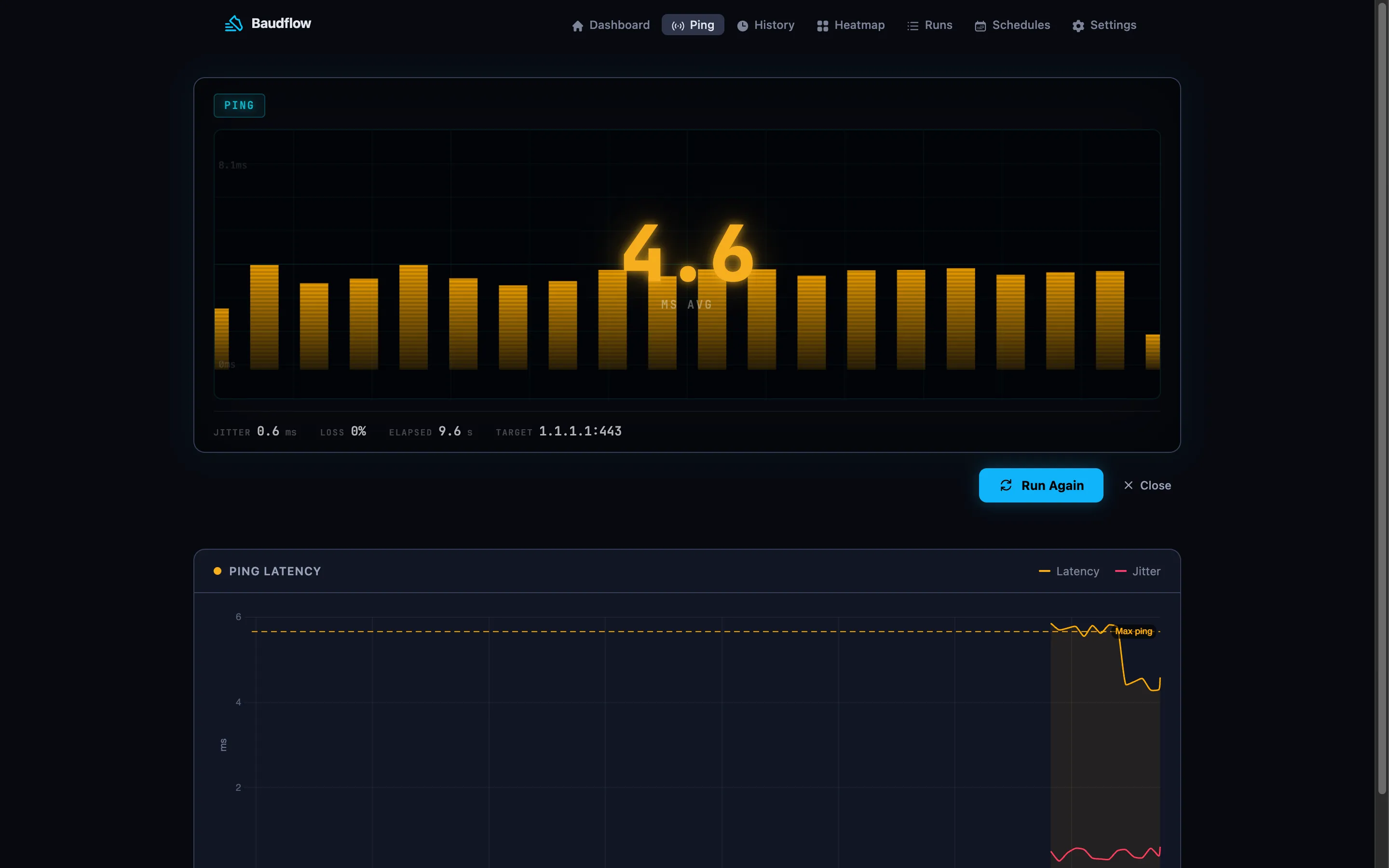
Task: Click the page vertical scrollbar
Action: [x=1382, y=398]
